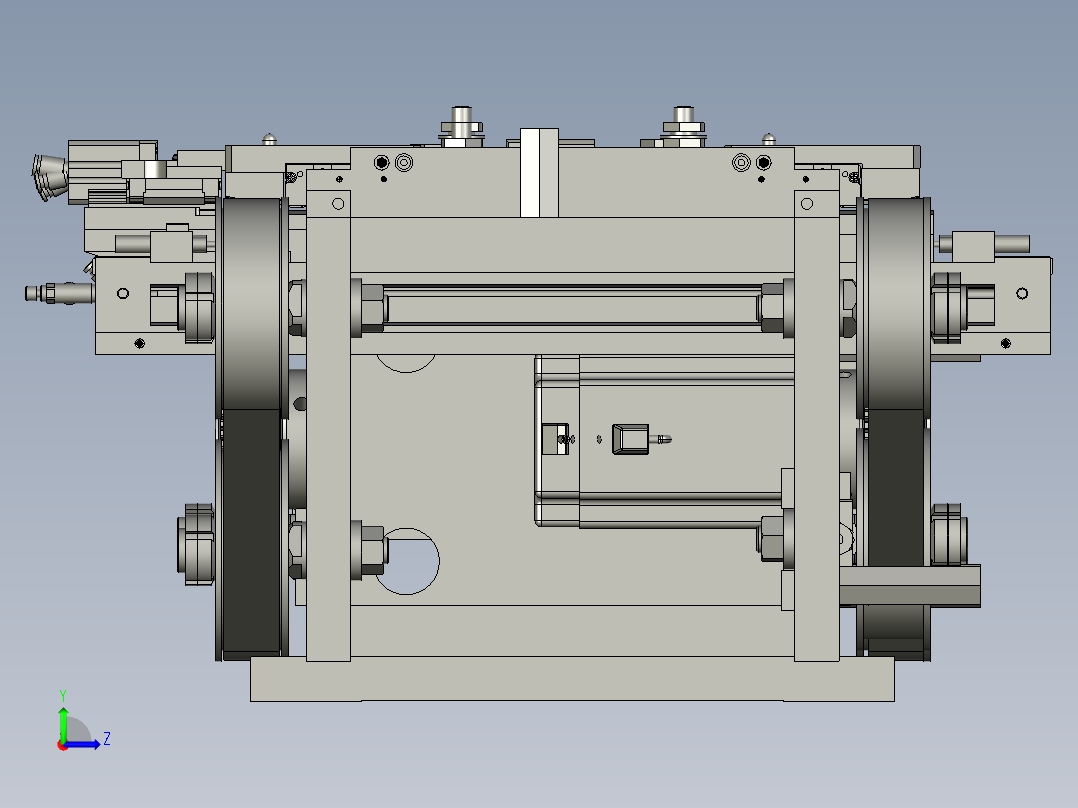Select the right large dark wheel
This screenshot has height=808, width=1078.
(894, 429)
